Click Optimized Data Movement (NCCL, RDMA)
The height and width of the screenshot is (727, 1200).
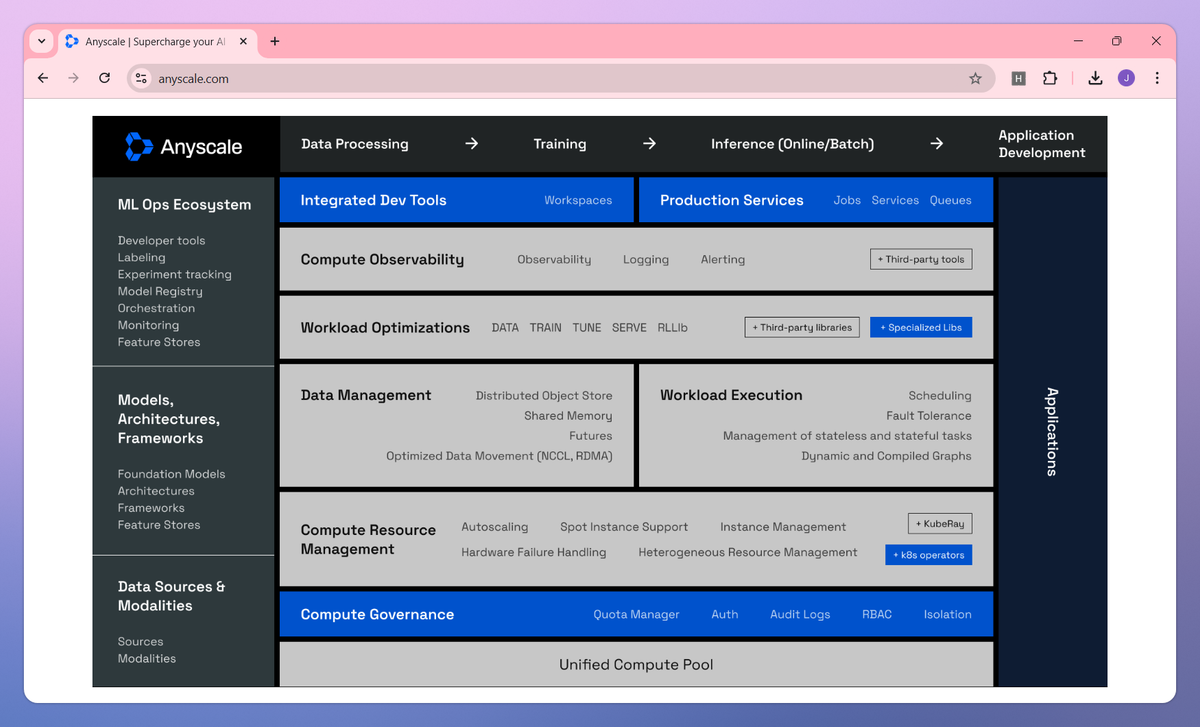499,456
